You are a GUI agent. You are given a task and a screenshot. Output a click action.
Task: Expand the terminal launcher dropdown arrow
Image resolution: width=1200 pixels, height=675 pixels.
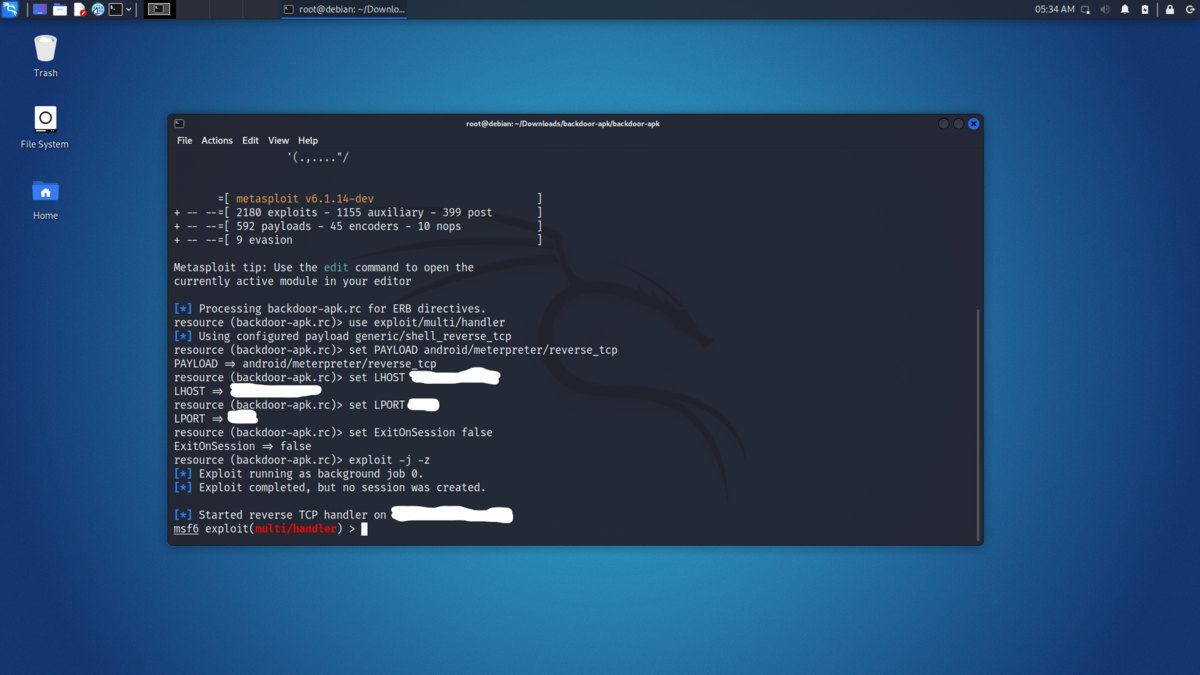tap(129, 9)
